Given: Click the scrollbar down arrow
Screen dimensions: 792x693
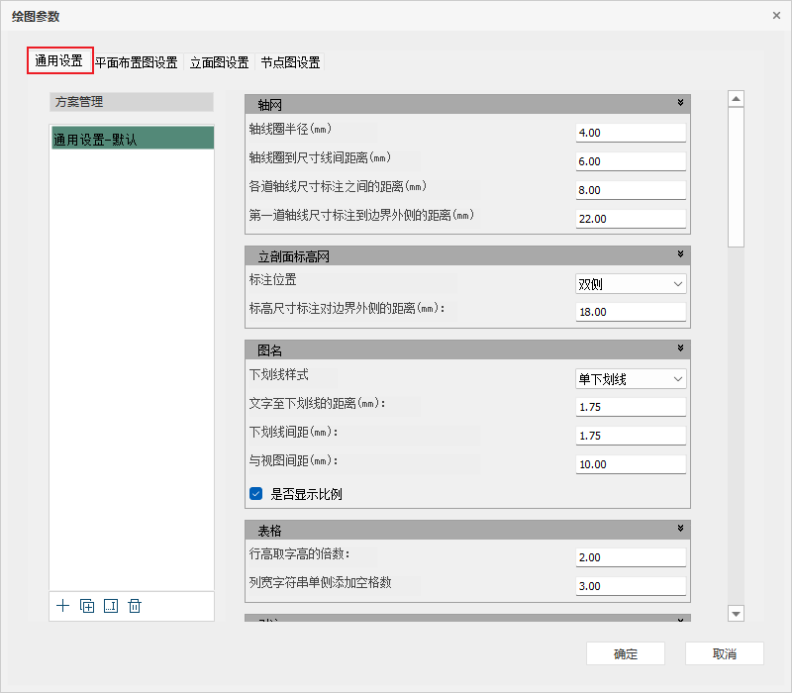Looking at the screenshot, I should [736, 613].
